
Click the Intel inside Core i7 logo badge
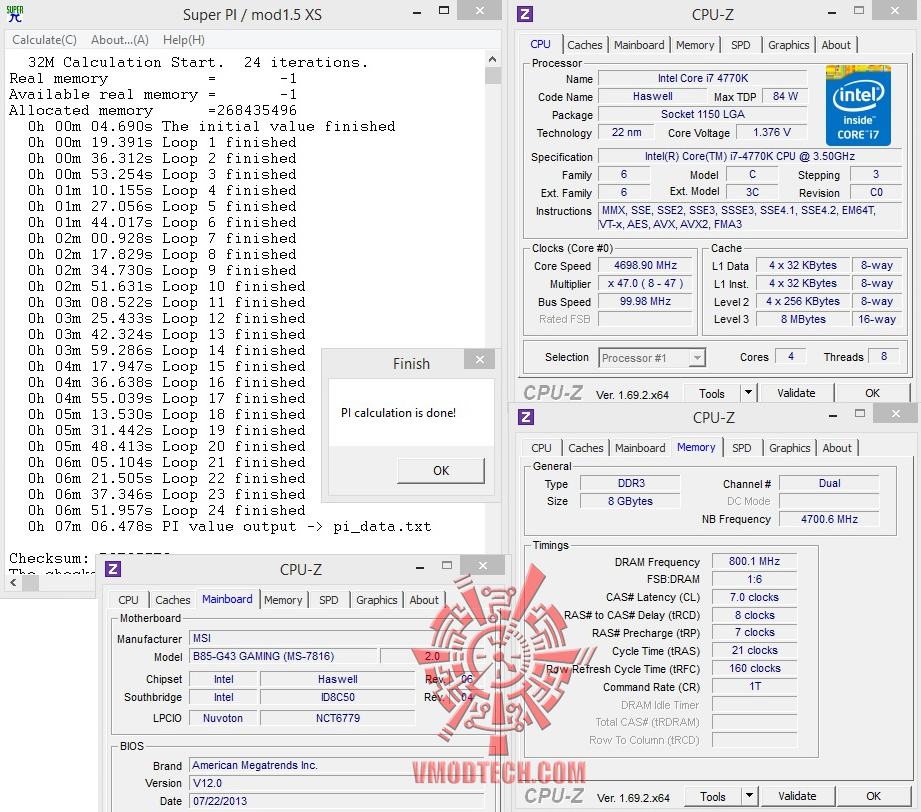pos(858,105)
